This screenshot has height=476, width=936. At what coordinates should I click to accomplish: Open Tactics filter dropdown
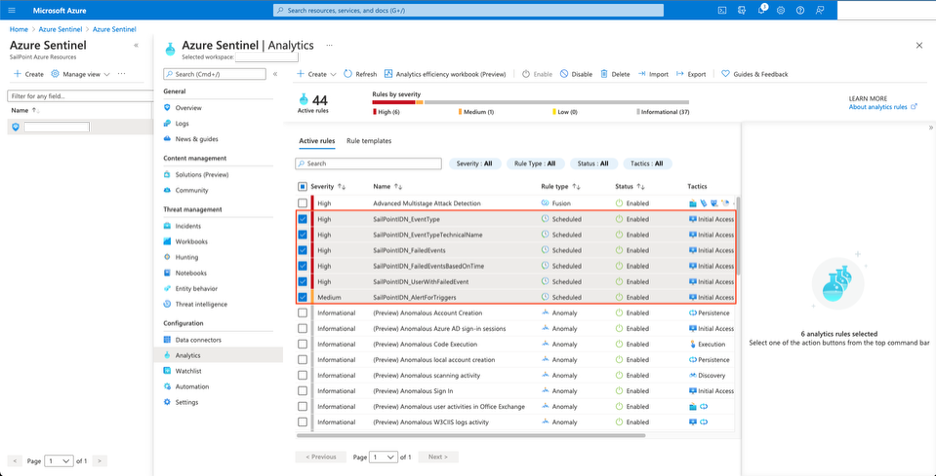pos(648,164)
